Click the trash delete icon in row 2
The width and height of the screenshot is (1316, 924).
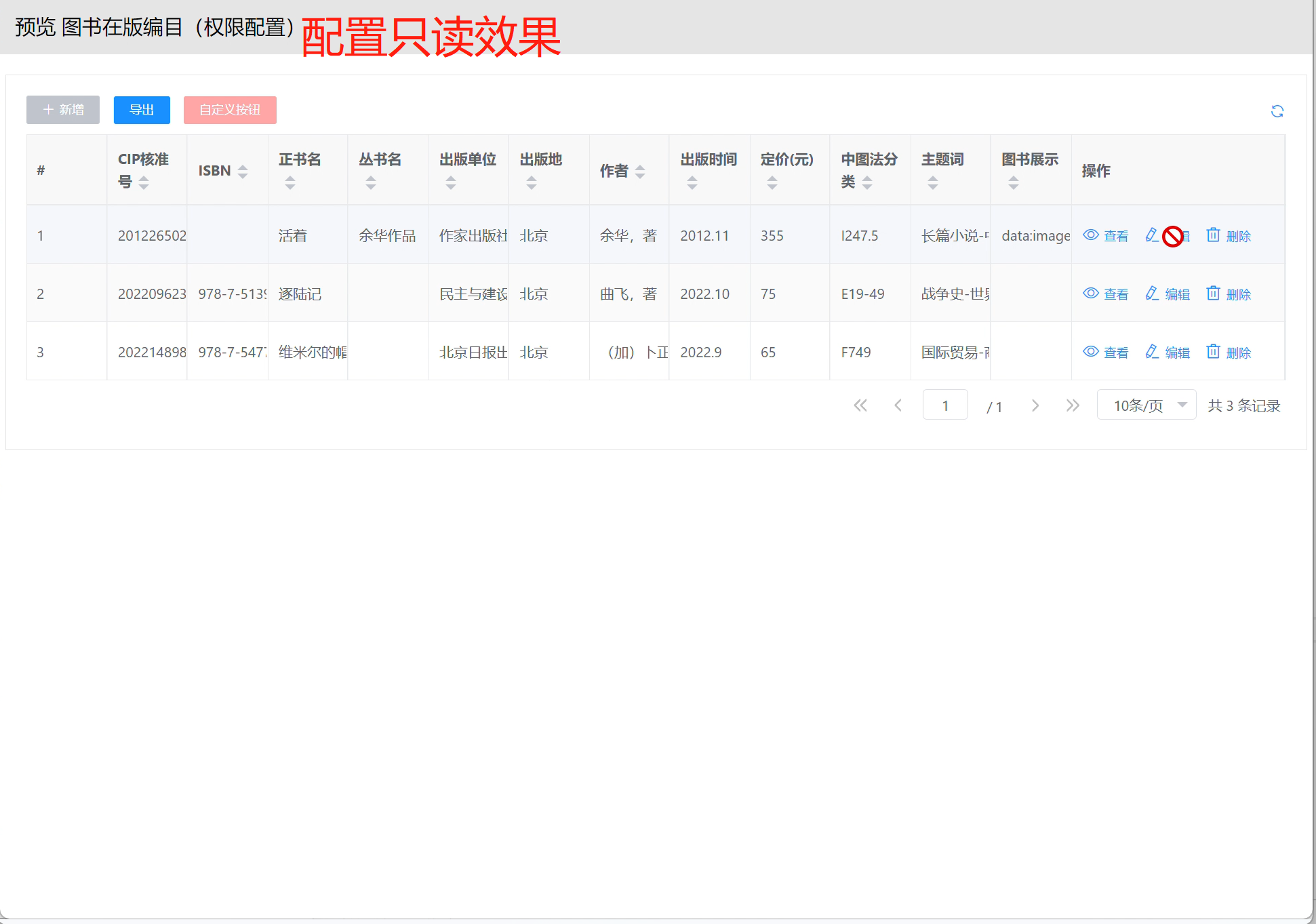[1213, 294]
